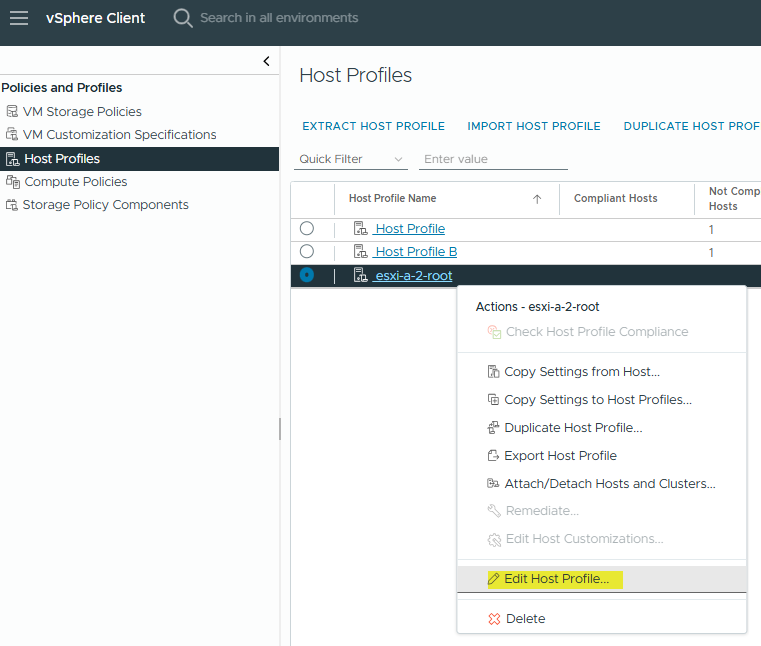
Task: Click the icon beside esxi-a-2-root
Action: [360, 275]
